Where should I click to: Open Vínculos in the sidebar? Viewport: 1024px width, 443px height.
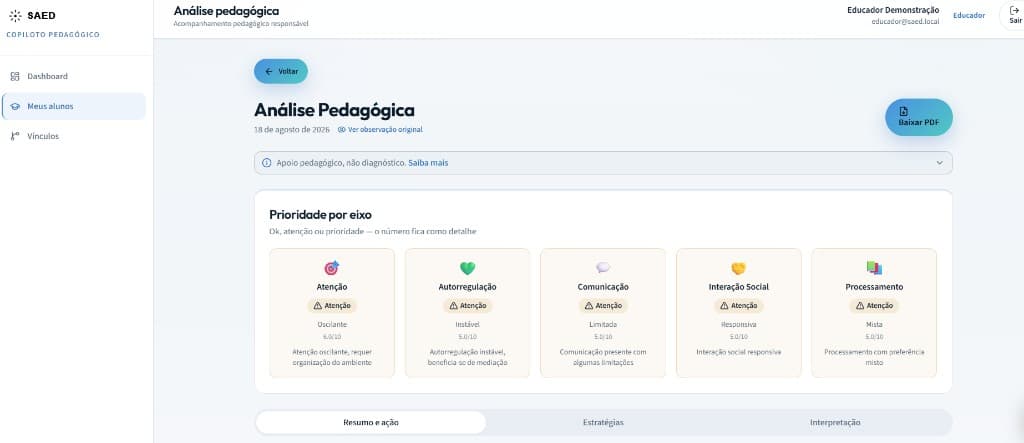74,137
